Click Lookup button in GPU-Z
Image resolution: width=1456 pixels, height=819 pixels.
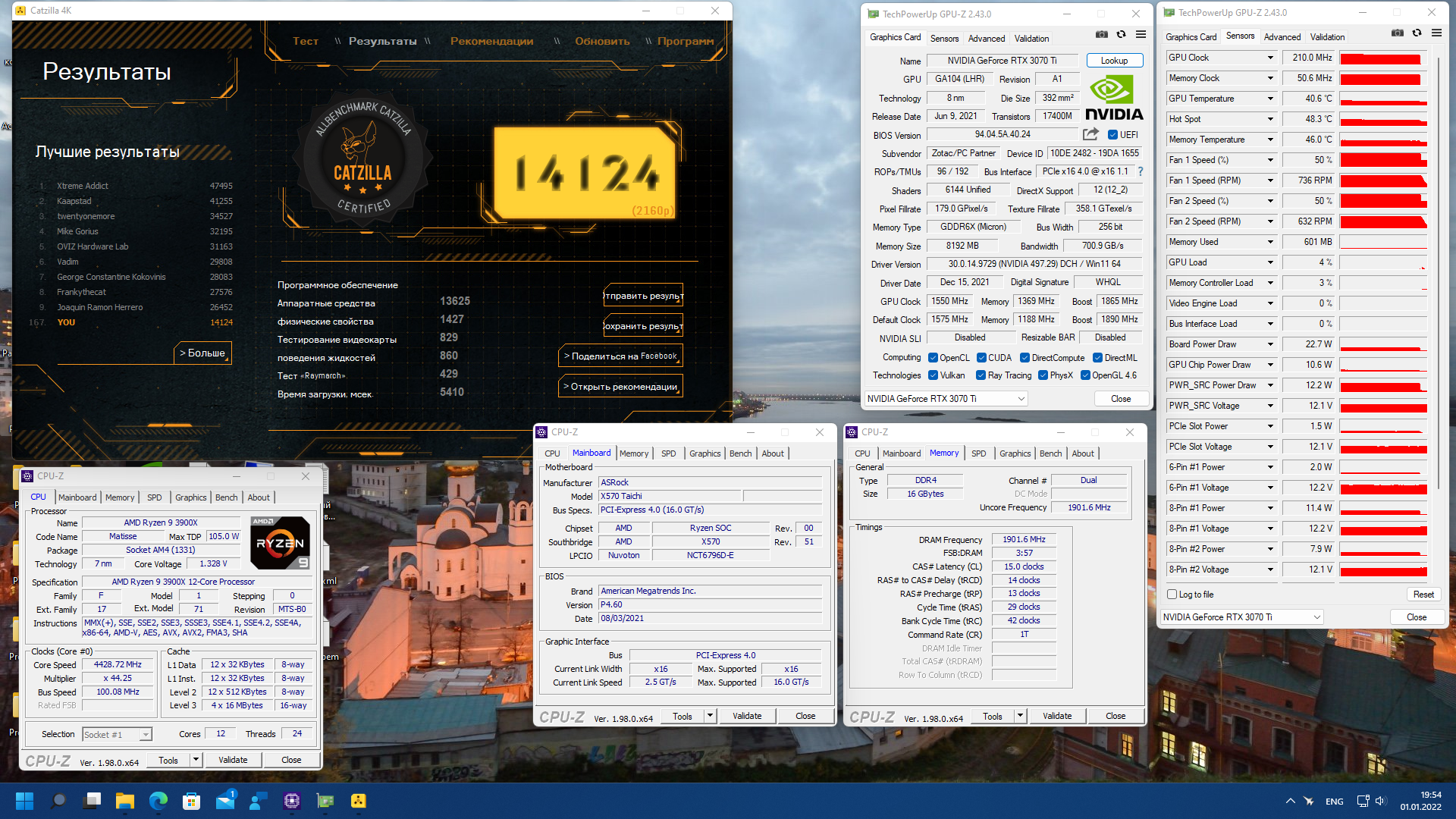point(1114,61)
